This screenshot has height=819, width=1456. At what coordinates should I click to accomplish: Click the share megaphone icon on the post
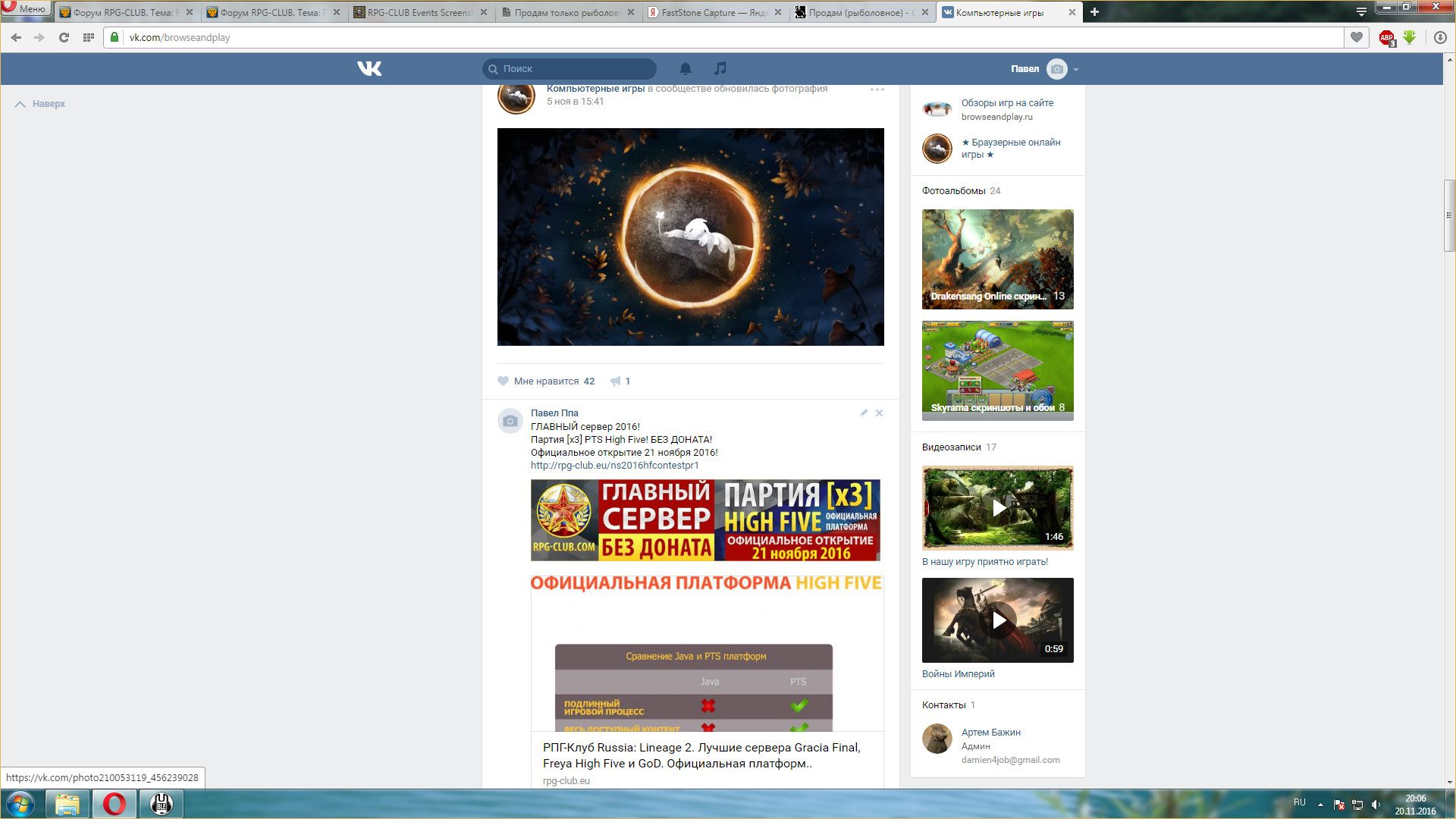coord(616,381)
